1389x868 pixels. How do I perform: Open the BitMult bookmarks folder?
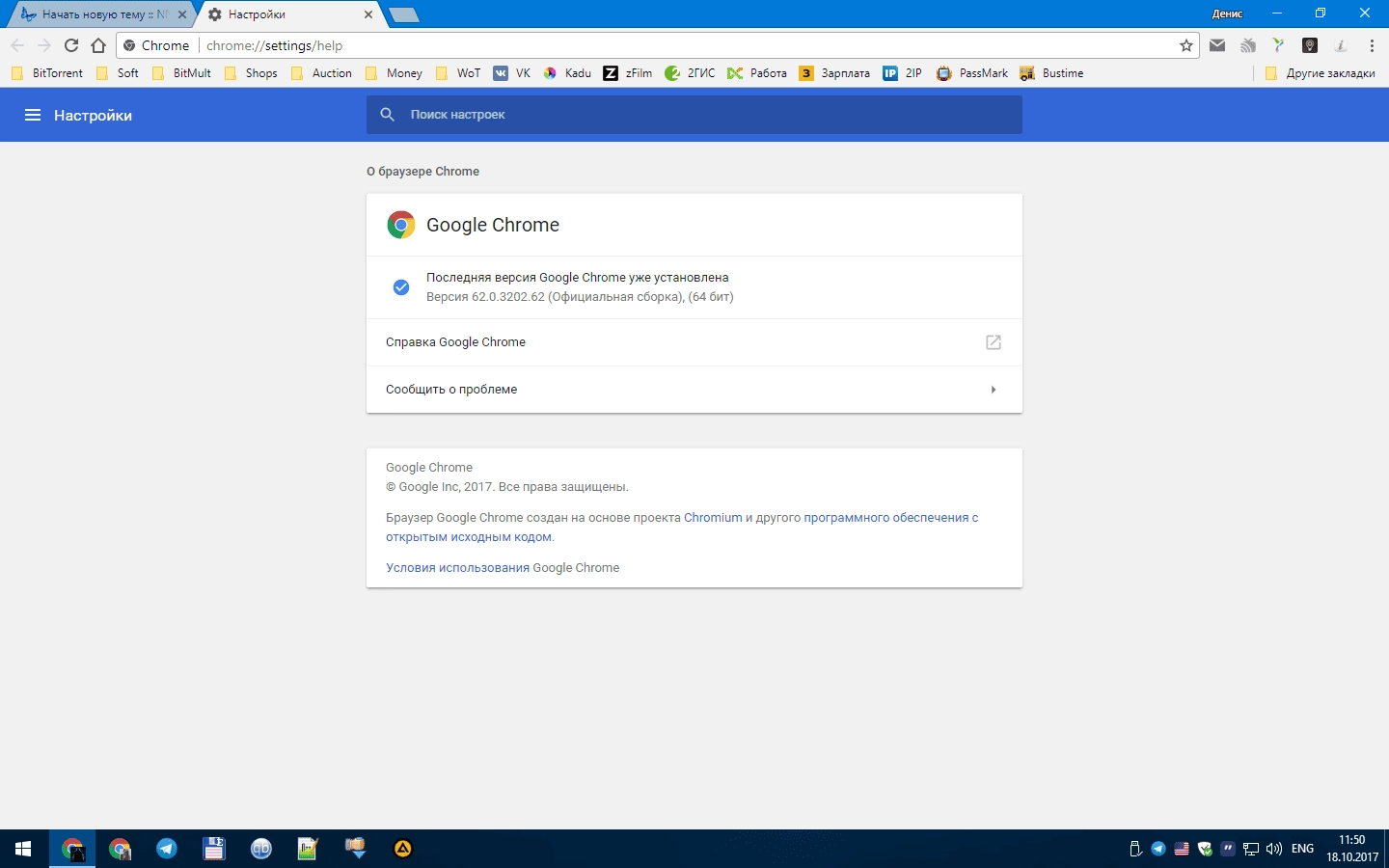pos(182,73)
